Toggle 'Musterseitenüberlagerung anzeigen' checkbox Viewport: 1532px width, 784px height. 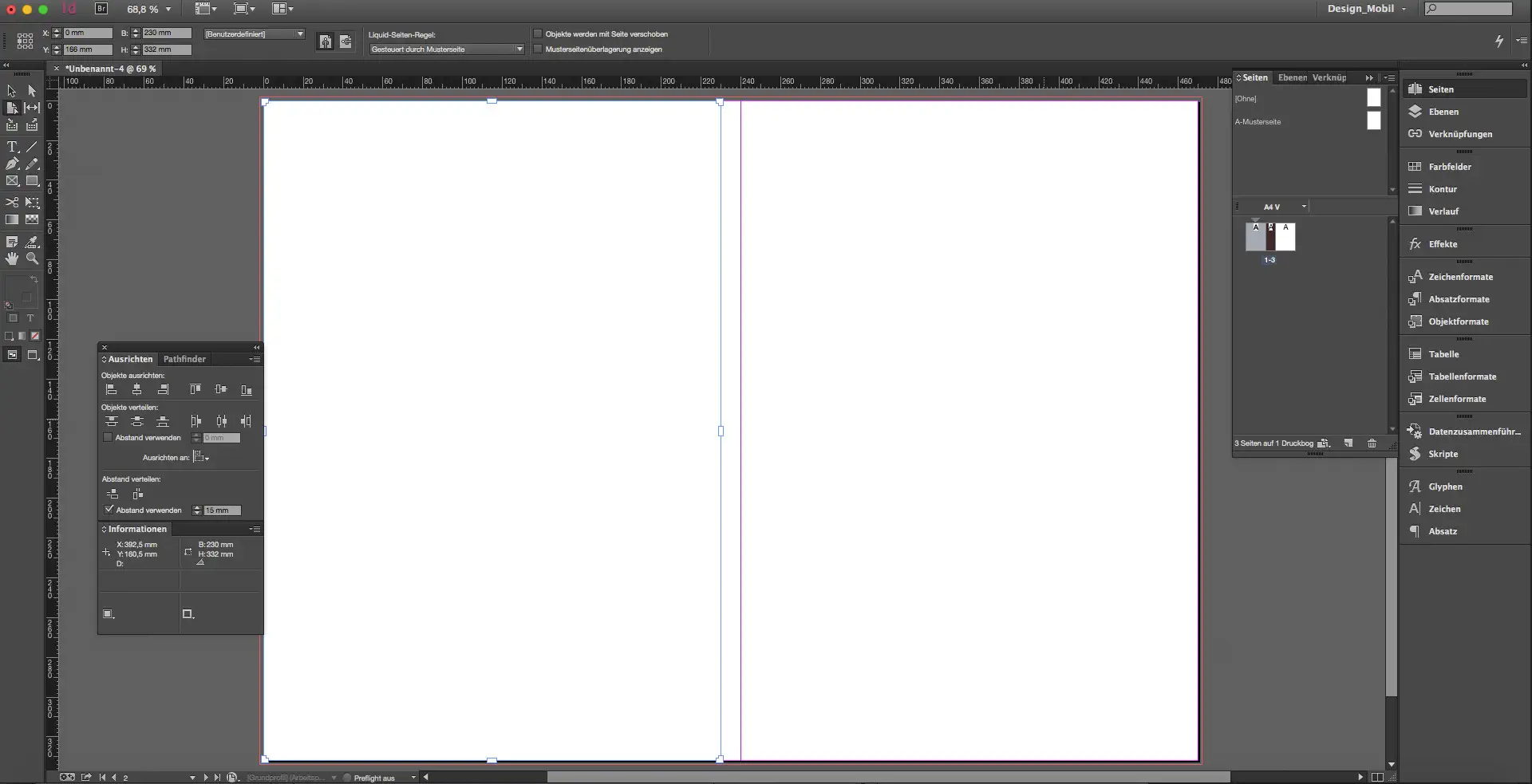538,49
